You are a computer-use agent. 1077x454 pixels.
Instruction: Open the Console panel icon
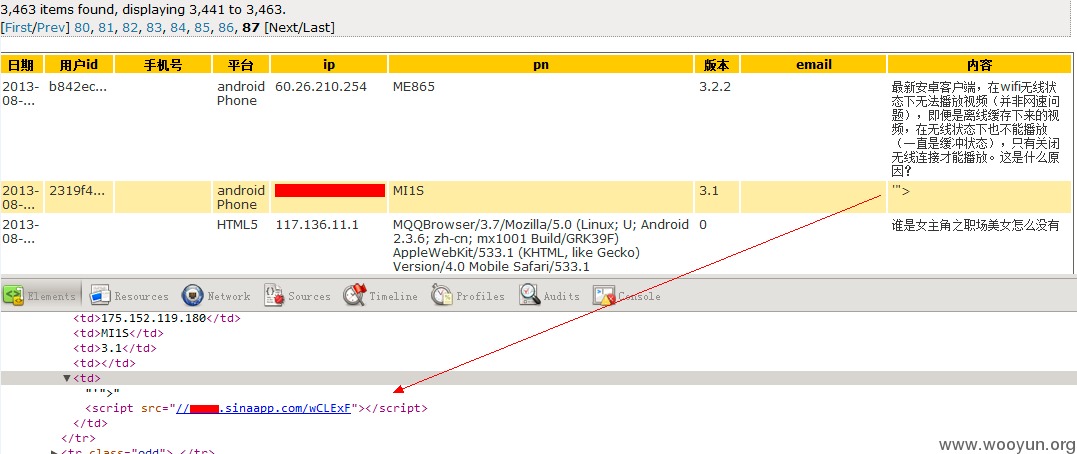(x=604, y=295)
